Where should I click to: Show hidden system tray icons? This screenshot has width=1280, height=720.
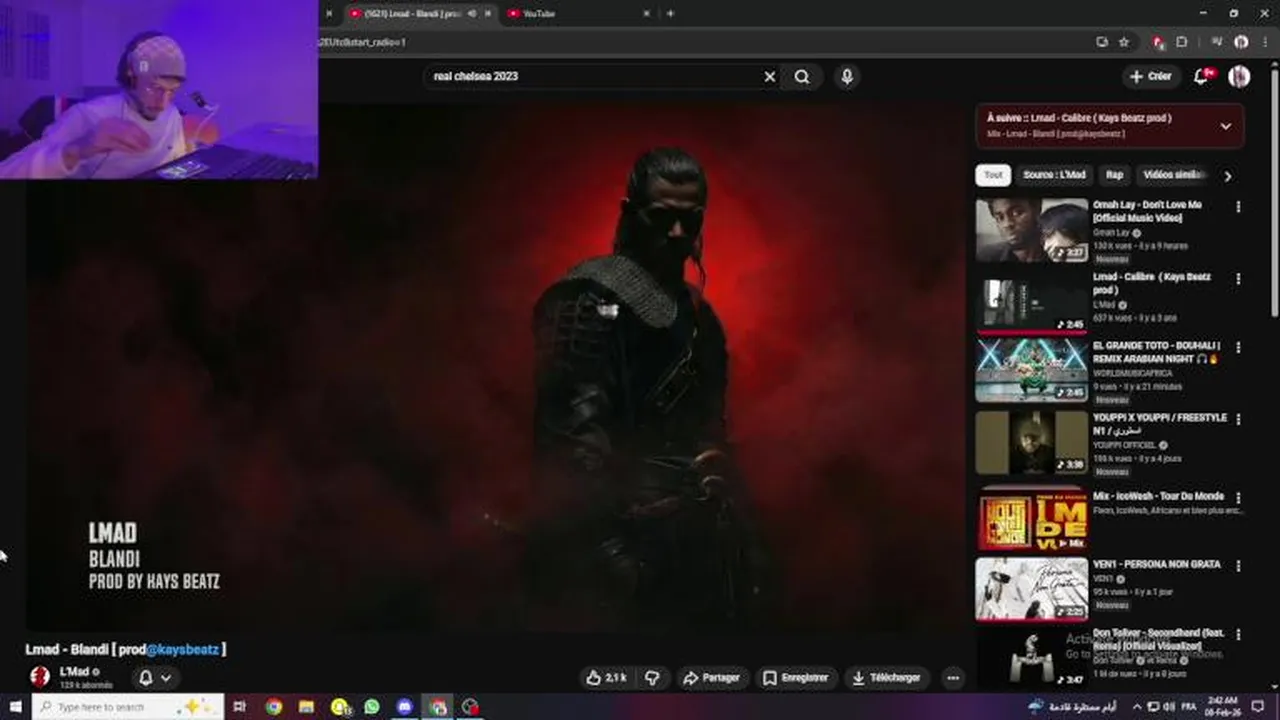tap(1136, 707)
